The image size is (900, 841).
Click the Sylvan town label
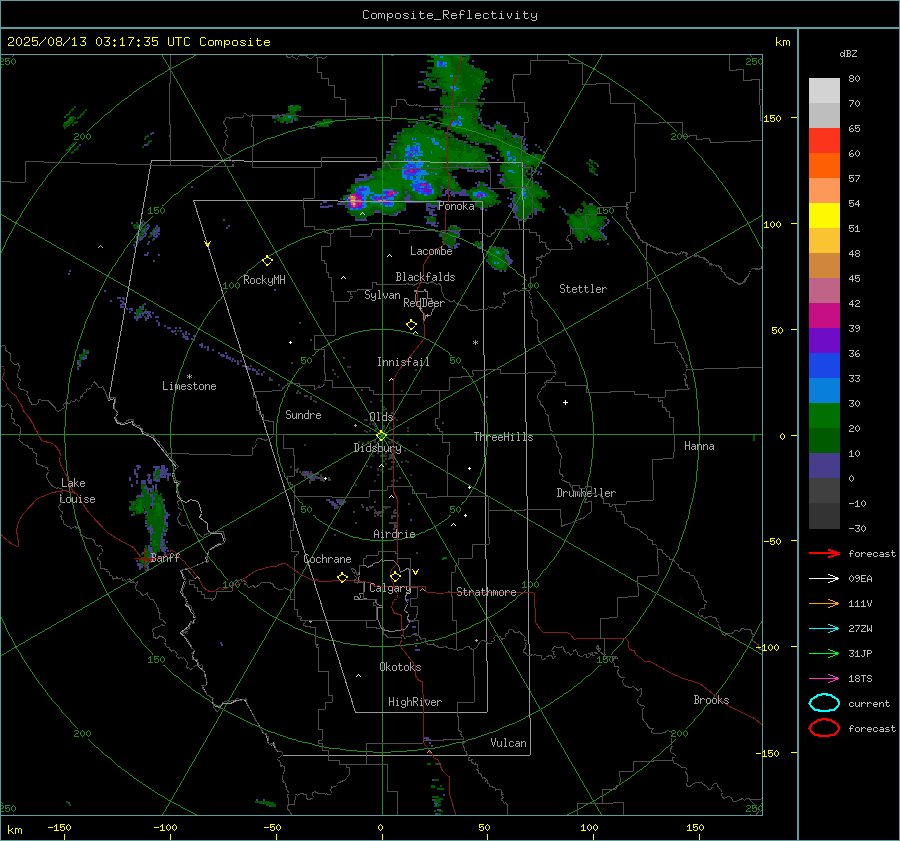click(382, 295)
